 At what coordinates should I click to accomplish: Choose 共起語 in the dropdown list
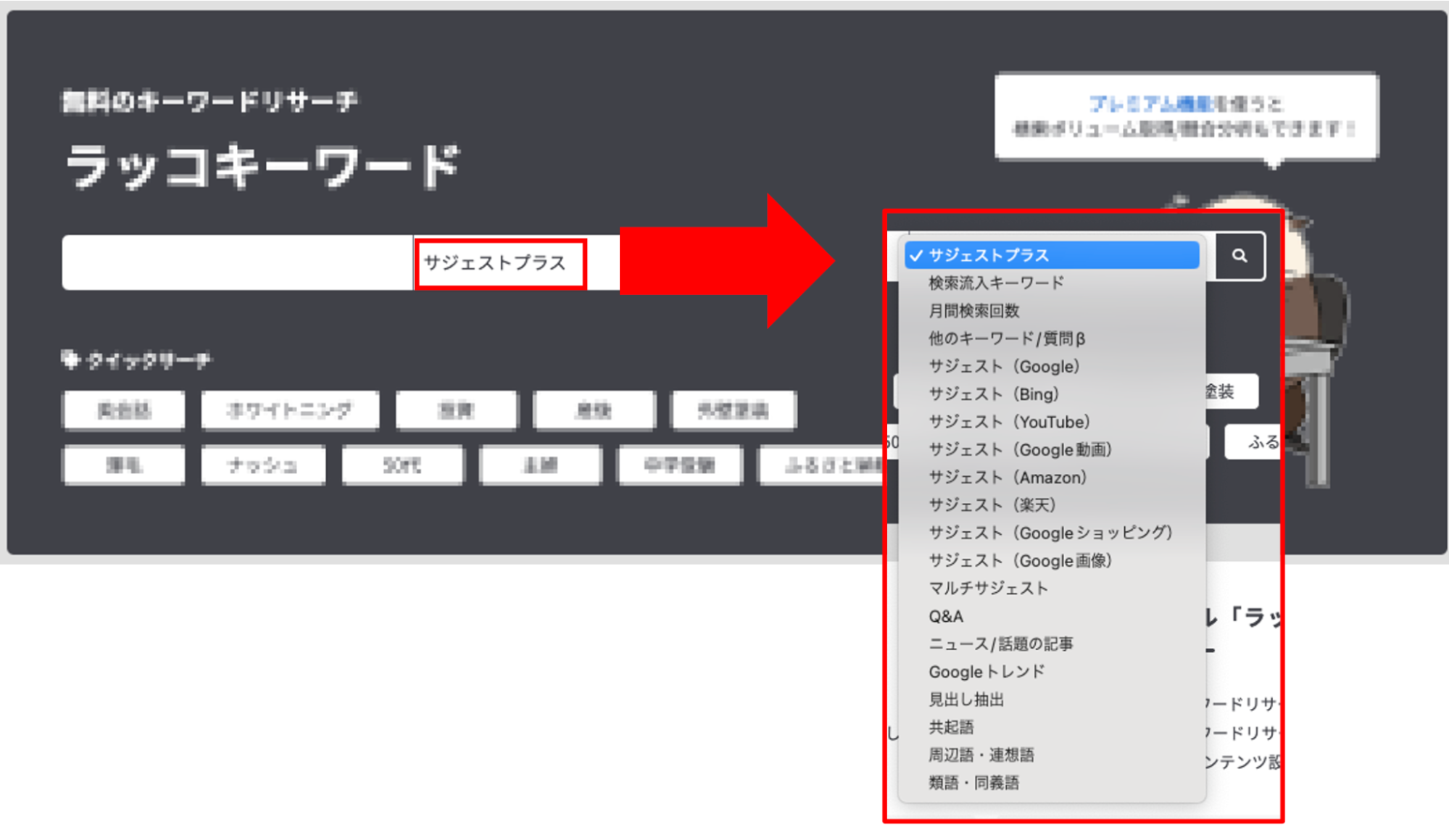(1052, 727)
